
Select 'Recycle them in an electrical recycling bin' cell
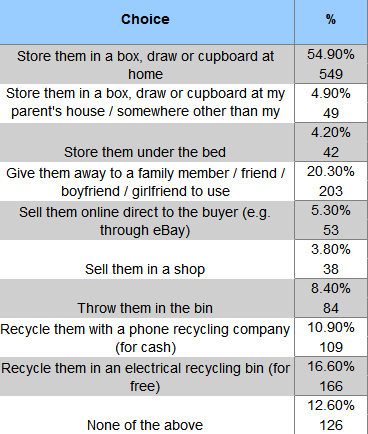click(x=147, y=376)
